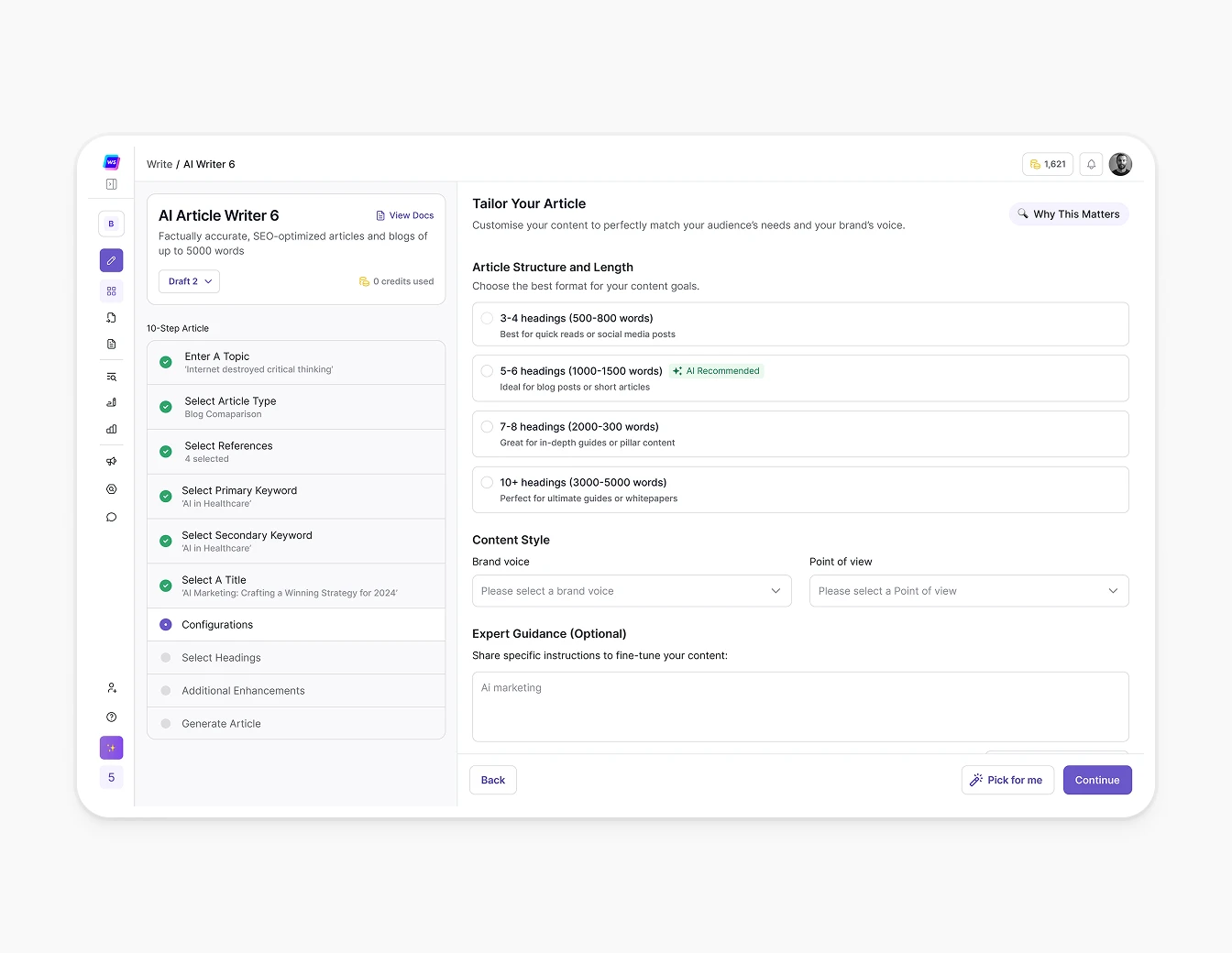Open the brand voice selector
Viewport: 1232px width, 953px height.
coord(631,591)
